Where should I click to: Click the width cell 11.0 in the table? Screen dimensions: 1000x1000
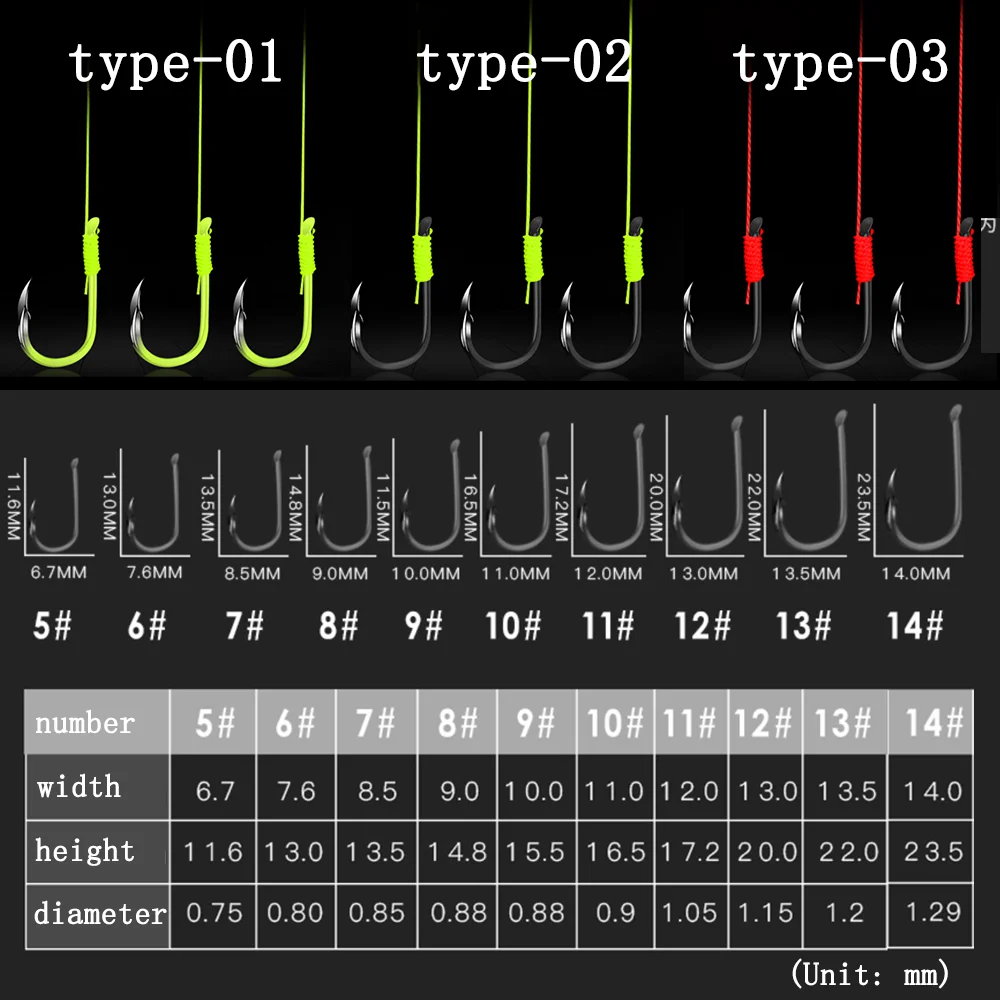pos(615,790)
